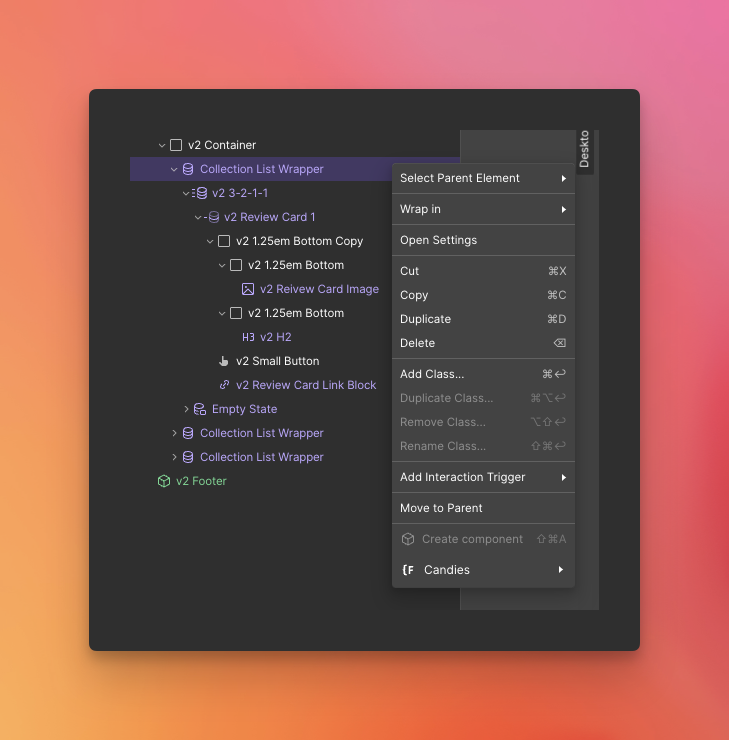
Task: Click the selected Collection List Wrapper database icon
Action: [188, 169]
